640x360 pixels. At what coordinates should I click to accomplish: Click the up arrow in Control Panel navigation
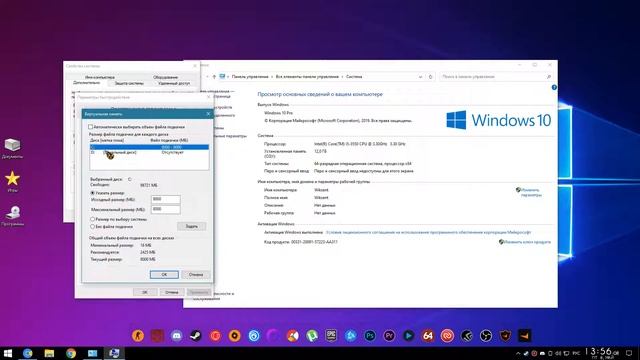(214, 77)
